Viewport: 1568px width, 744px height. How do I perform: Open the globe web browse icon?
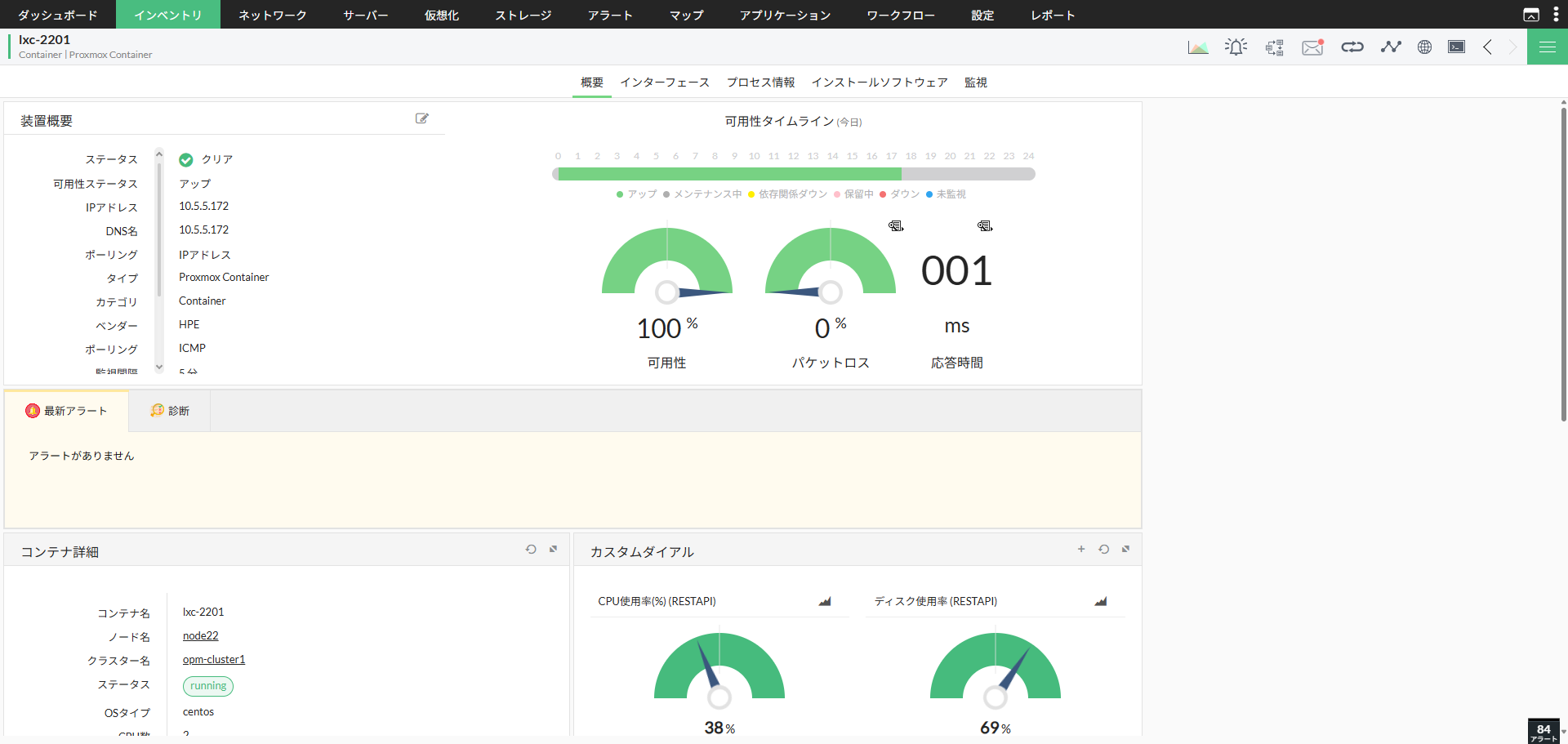click(x=1425, y=47)
